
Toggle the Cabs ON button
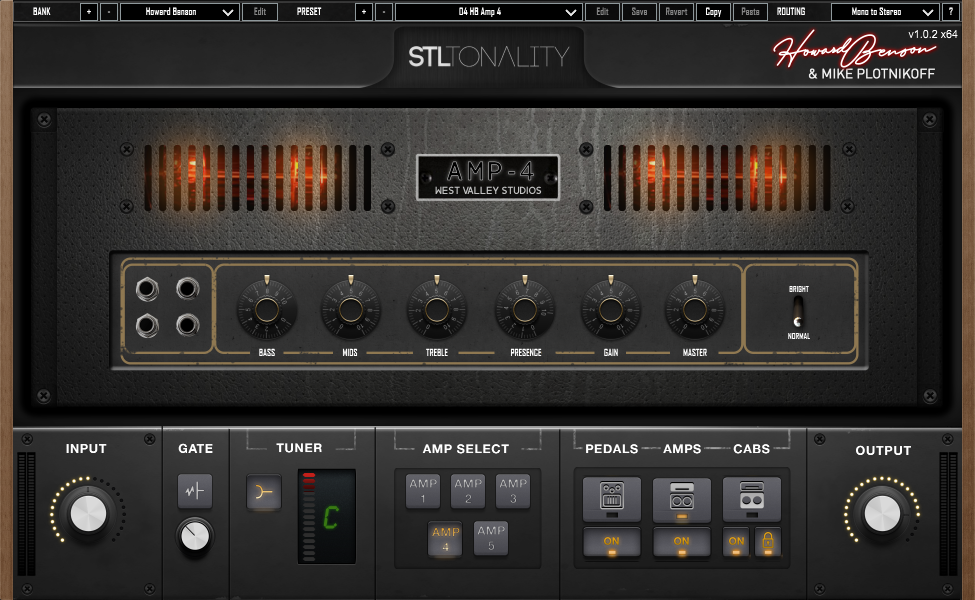tap(736, 542)
